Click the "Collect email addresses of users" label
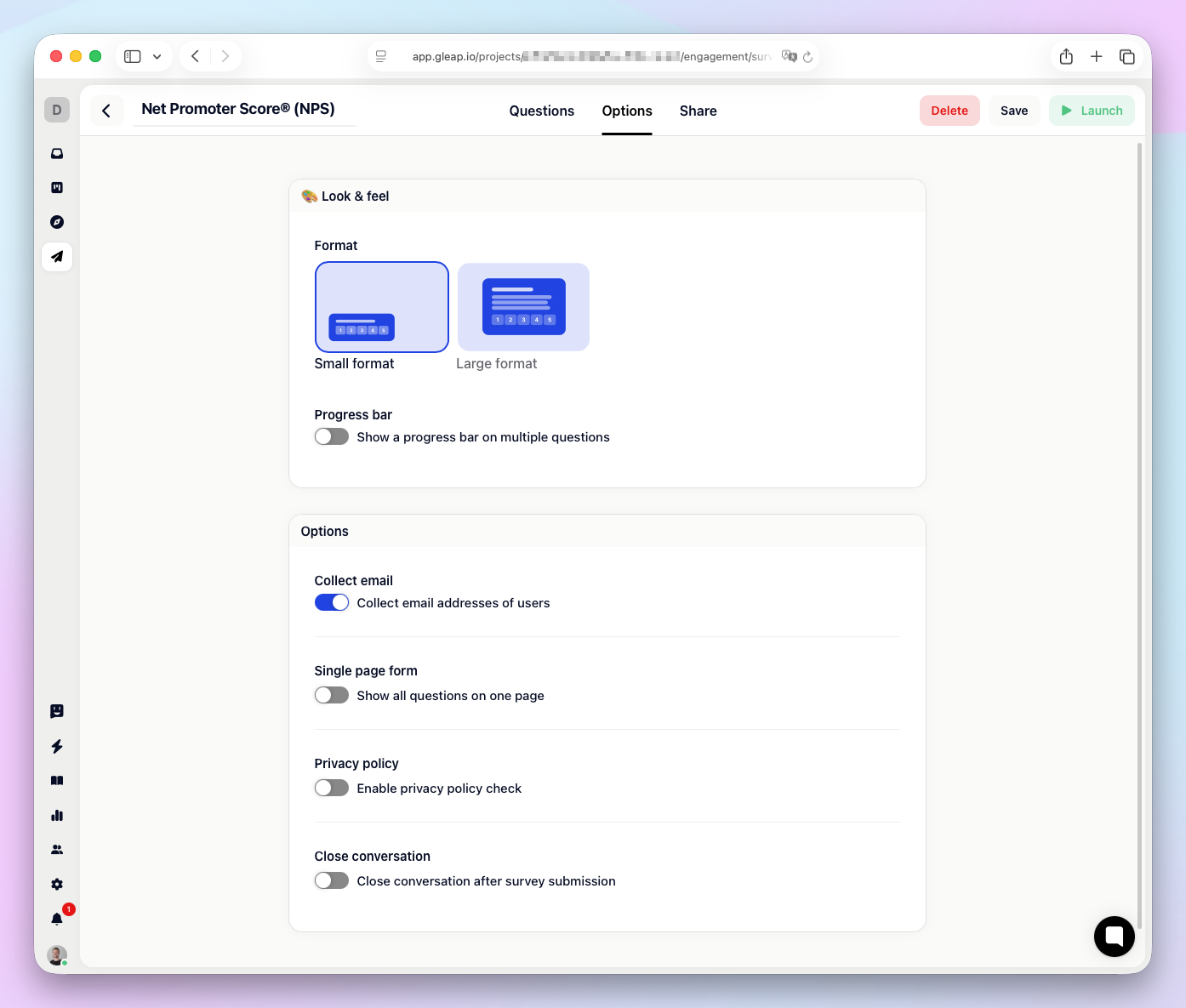Image resolution: width=1186 pixels, height=1008 pixels. pyautogui.click(x=453, y=603)
